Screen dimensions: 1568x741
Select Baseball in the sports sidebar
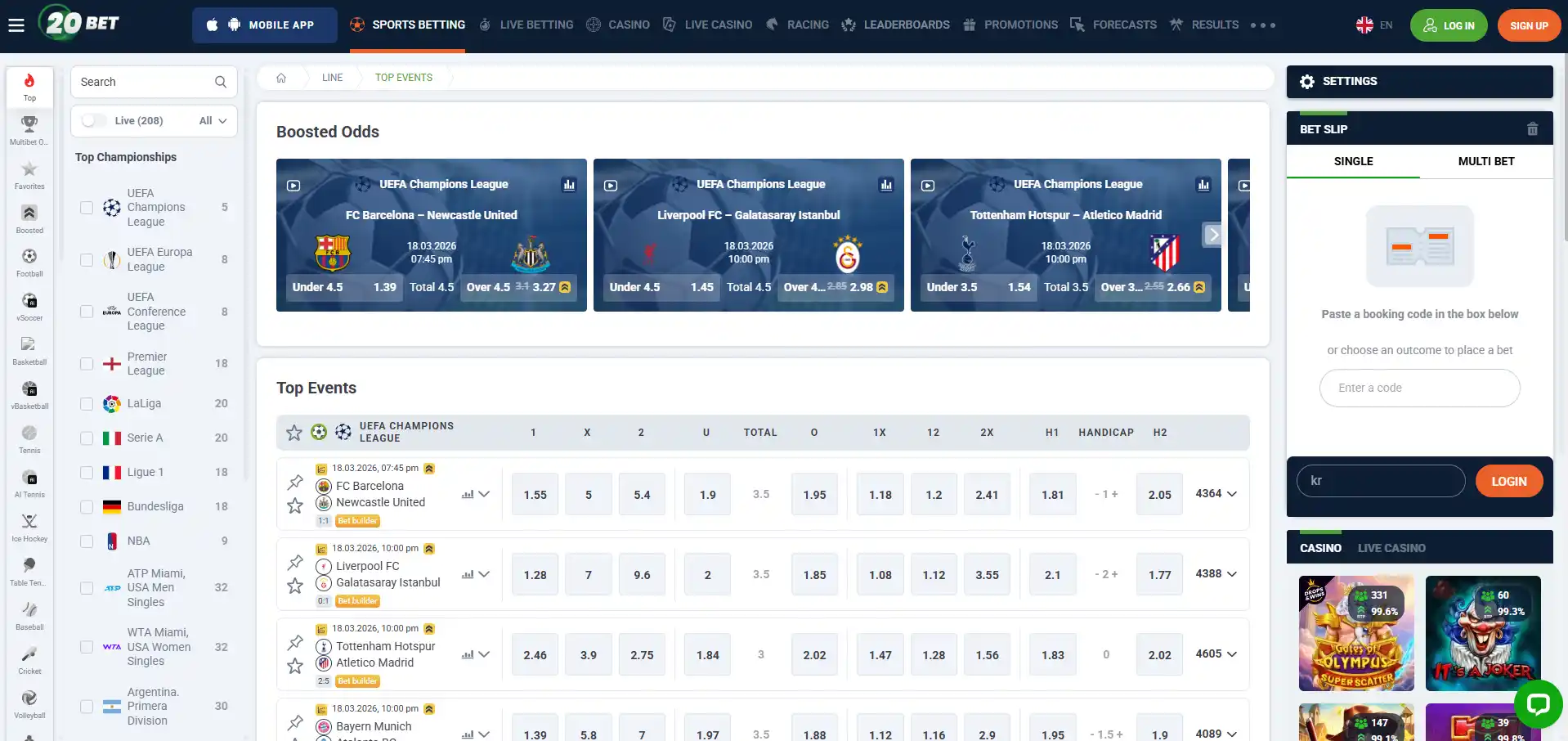[29, 616]
